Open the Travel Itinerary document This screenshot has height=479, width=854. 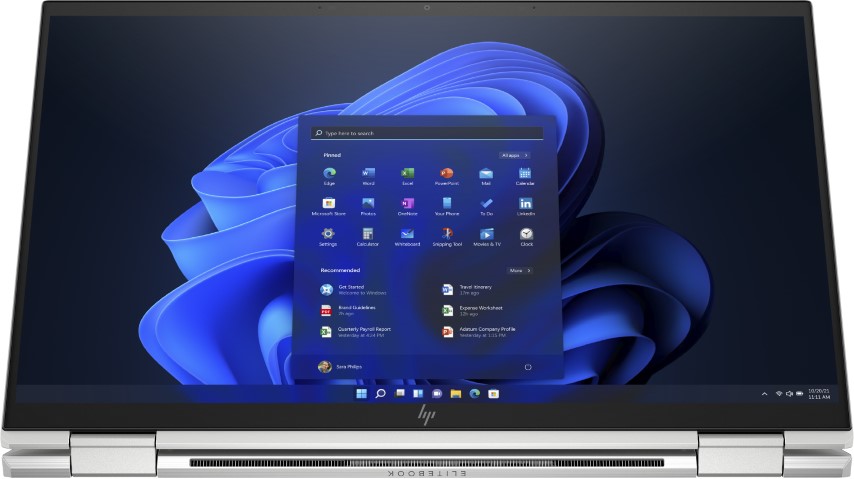point(467,290)
